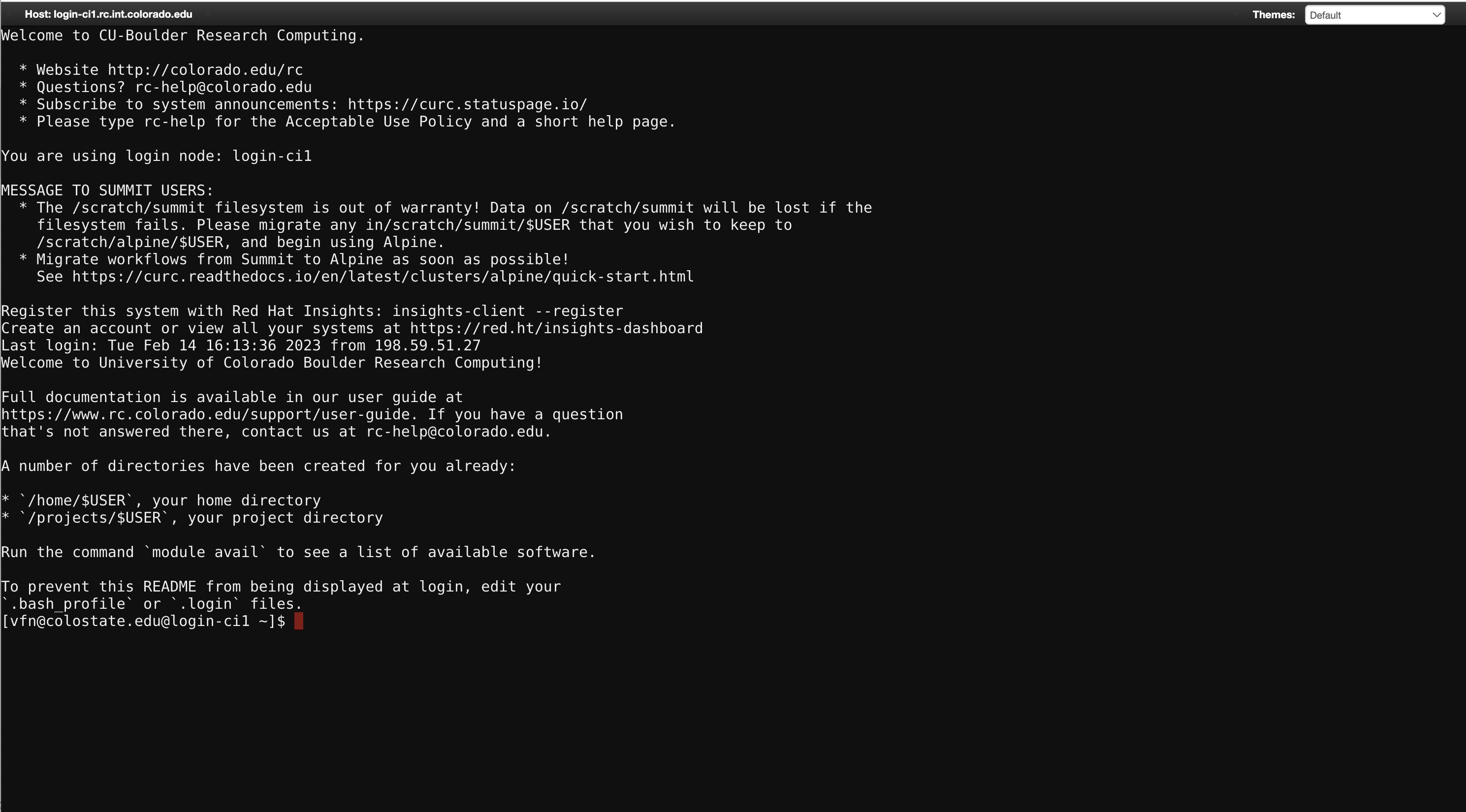Click the chevron arrow of Themes selector

[x=1436, y=15]
